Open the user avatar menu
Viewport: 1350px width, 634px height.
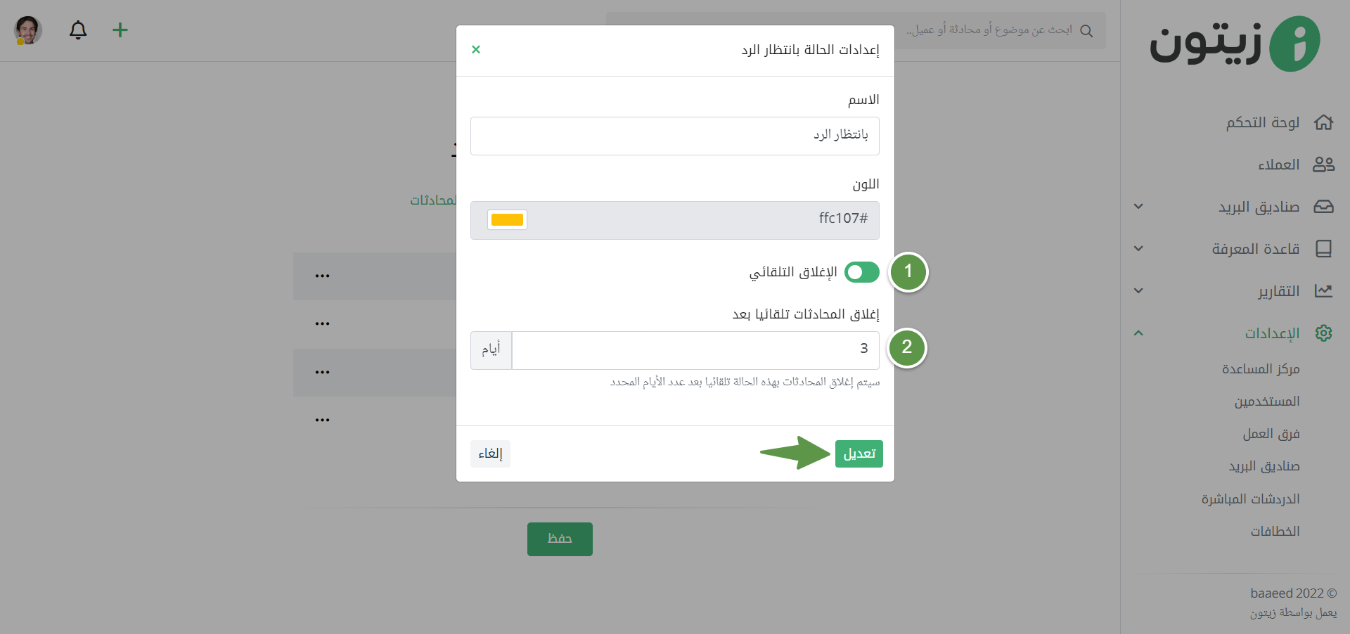coord(28,30)
